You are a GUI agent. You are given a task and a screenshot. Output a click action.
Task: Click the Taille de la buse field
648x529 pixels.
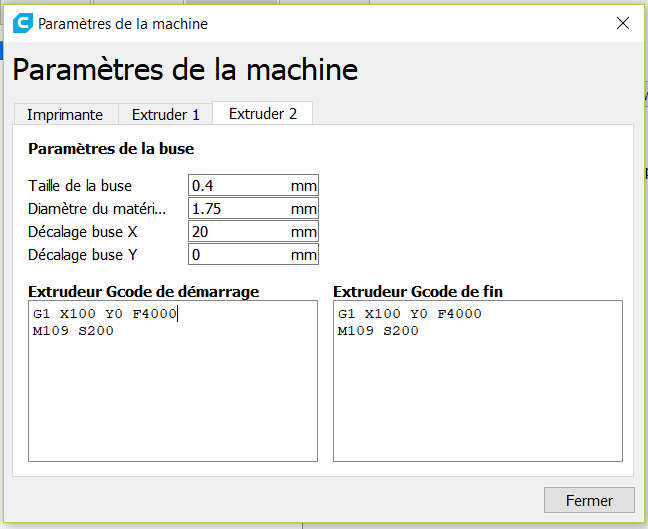tap(240, 186)
